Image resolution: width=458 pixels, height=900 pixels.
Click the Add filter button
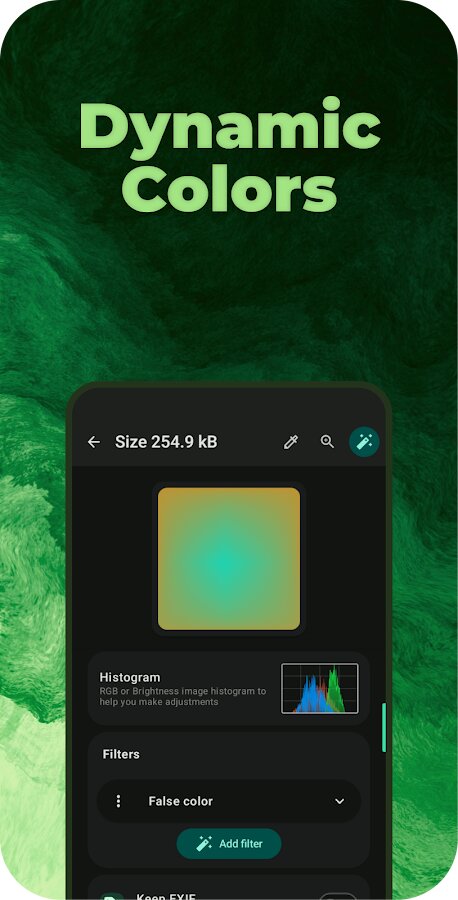click(229, 844)
